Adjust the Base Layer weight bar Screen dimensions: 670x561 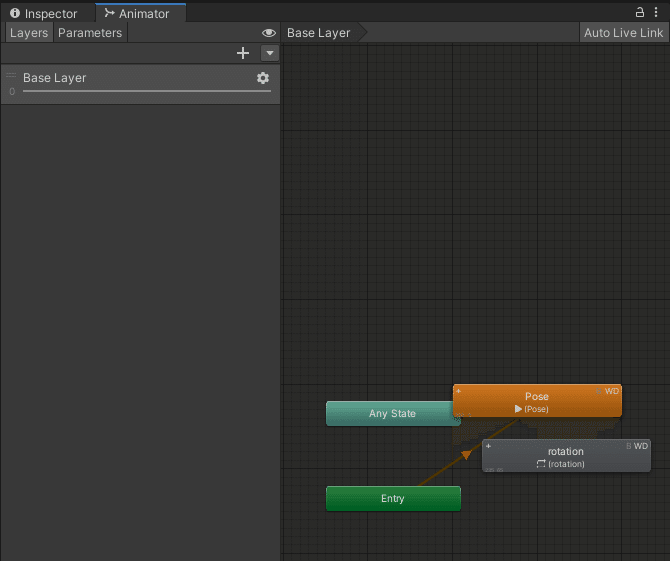[x=147, y=91]
